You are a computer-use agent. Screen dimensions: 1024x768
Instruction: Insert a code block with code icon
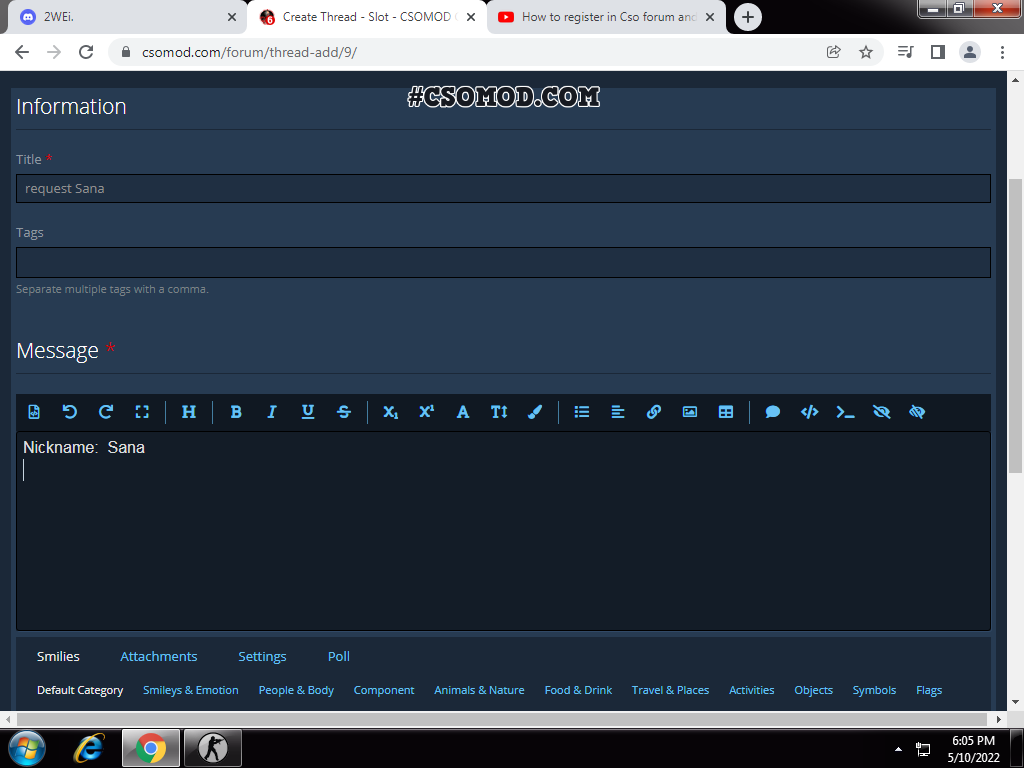tap(809, 412)
